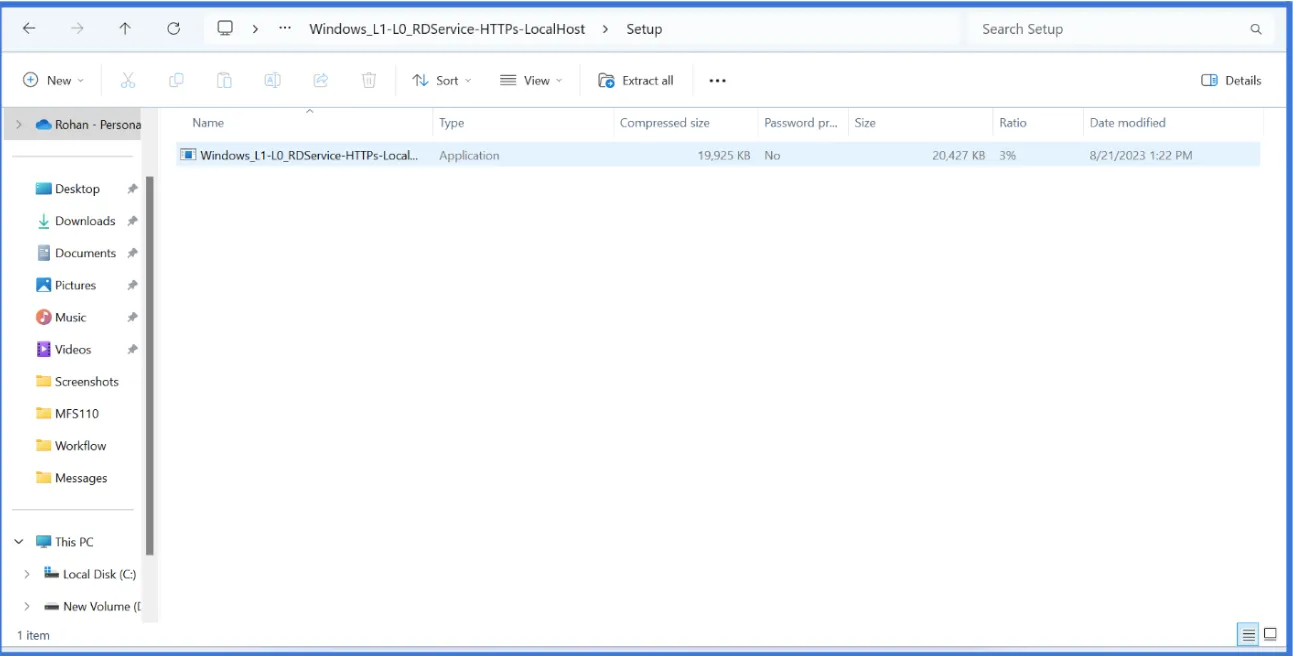
Task: Sort by the Ratio column header
Action: point(1012,122)
